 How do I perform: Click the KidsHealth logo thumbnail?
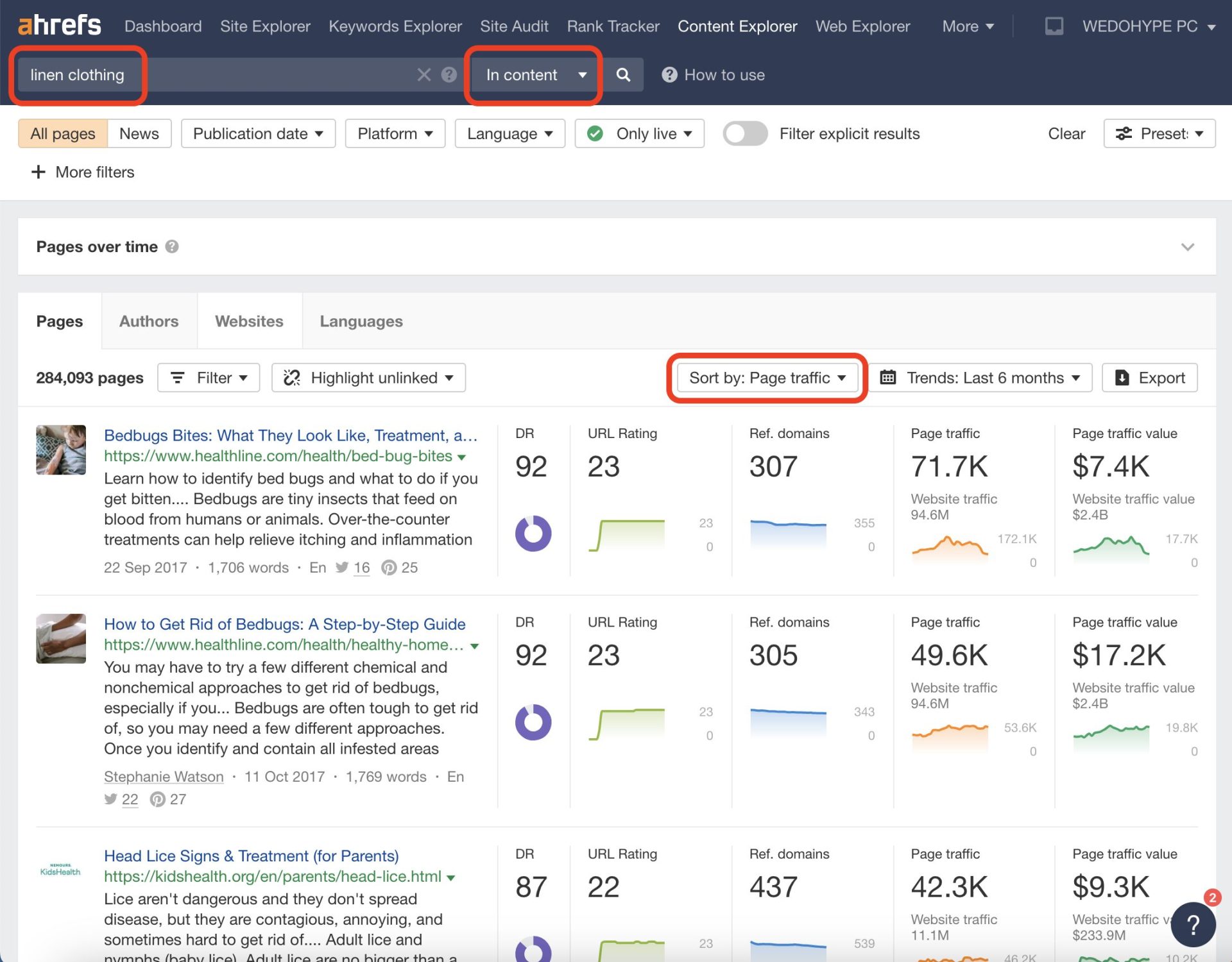60,870
